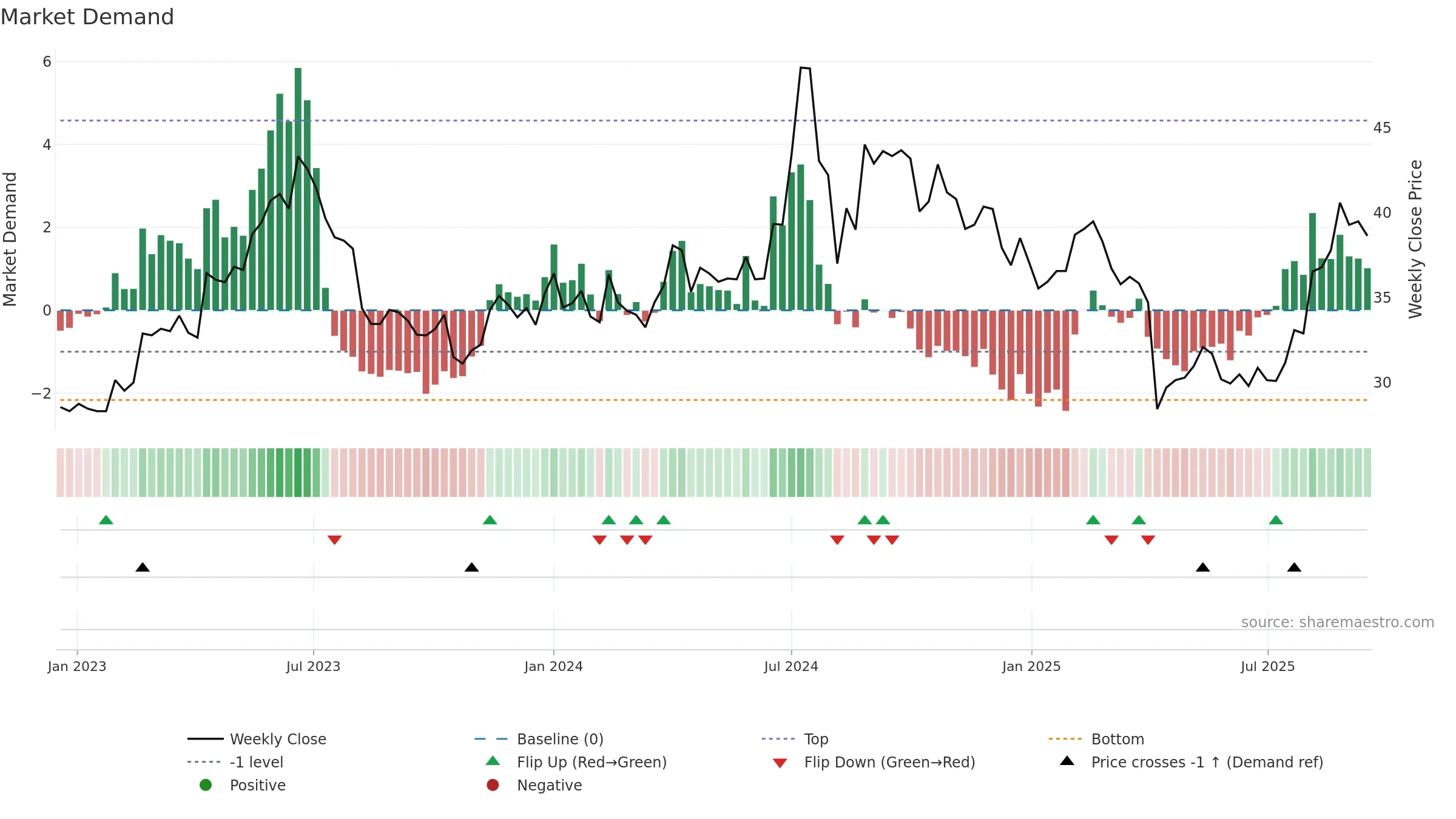Click the black triangle marker after Jul 2025
Screen dimensions: 1456x819
click(x=1294, y=567)
